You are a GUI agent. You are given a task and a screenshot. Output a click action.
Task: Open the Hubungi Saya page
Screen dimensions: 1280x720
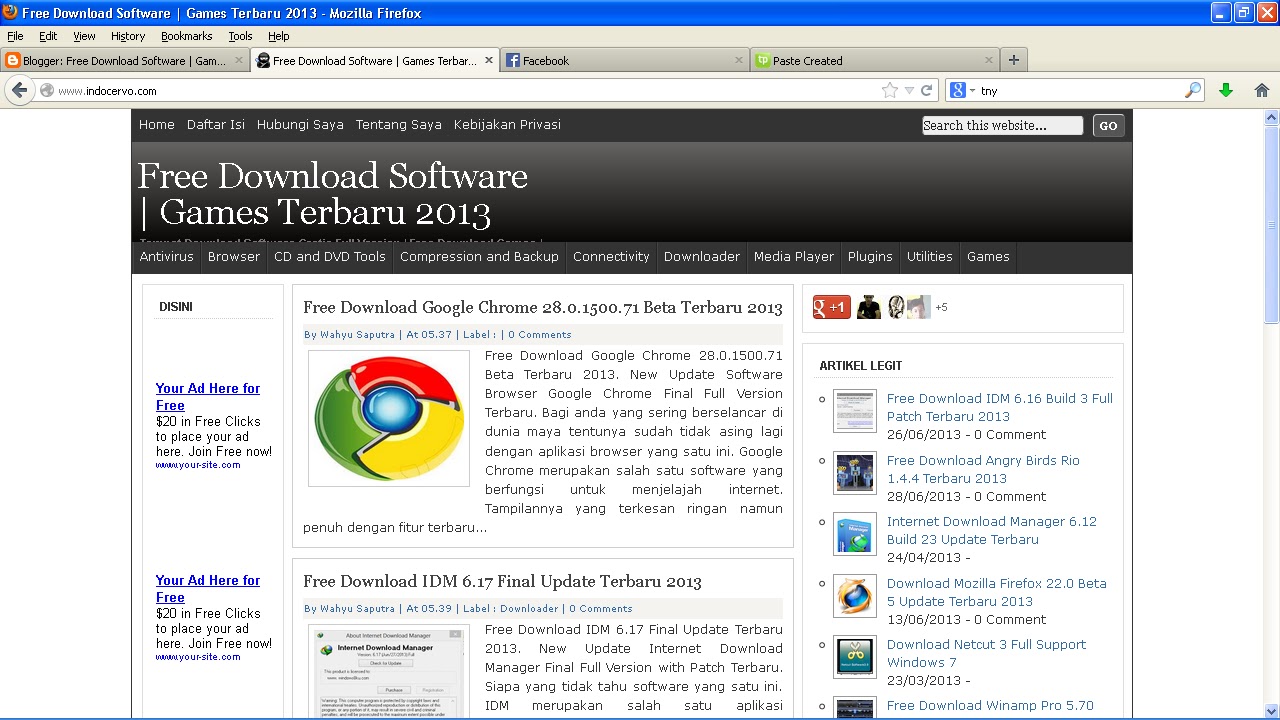pyautogui.click(x=300, y=125)
